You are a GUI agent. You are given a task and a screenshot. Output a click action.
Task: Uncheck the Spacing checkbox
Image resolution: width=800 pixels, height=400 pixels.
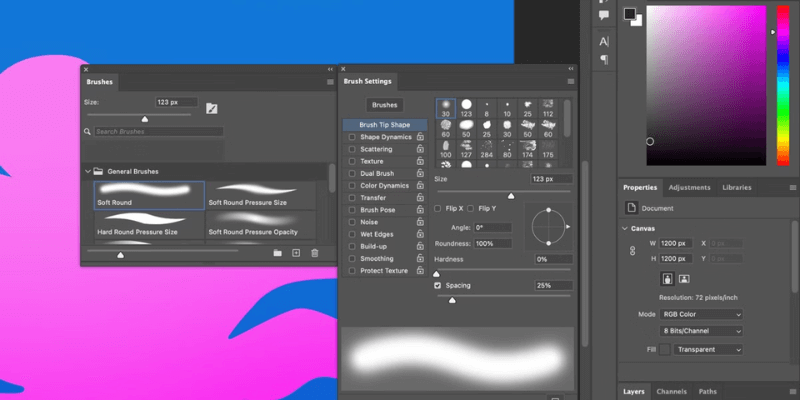point(438,286)
